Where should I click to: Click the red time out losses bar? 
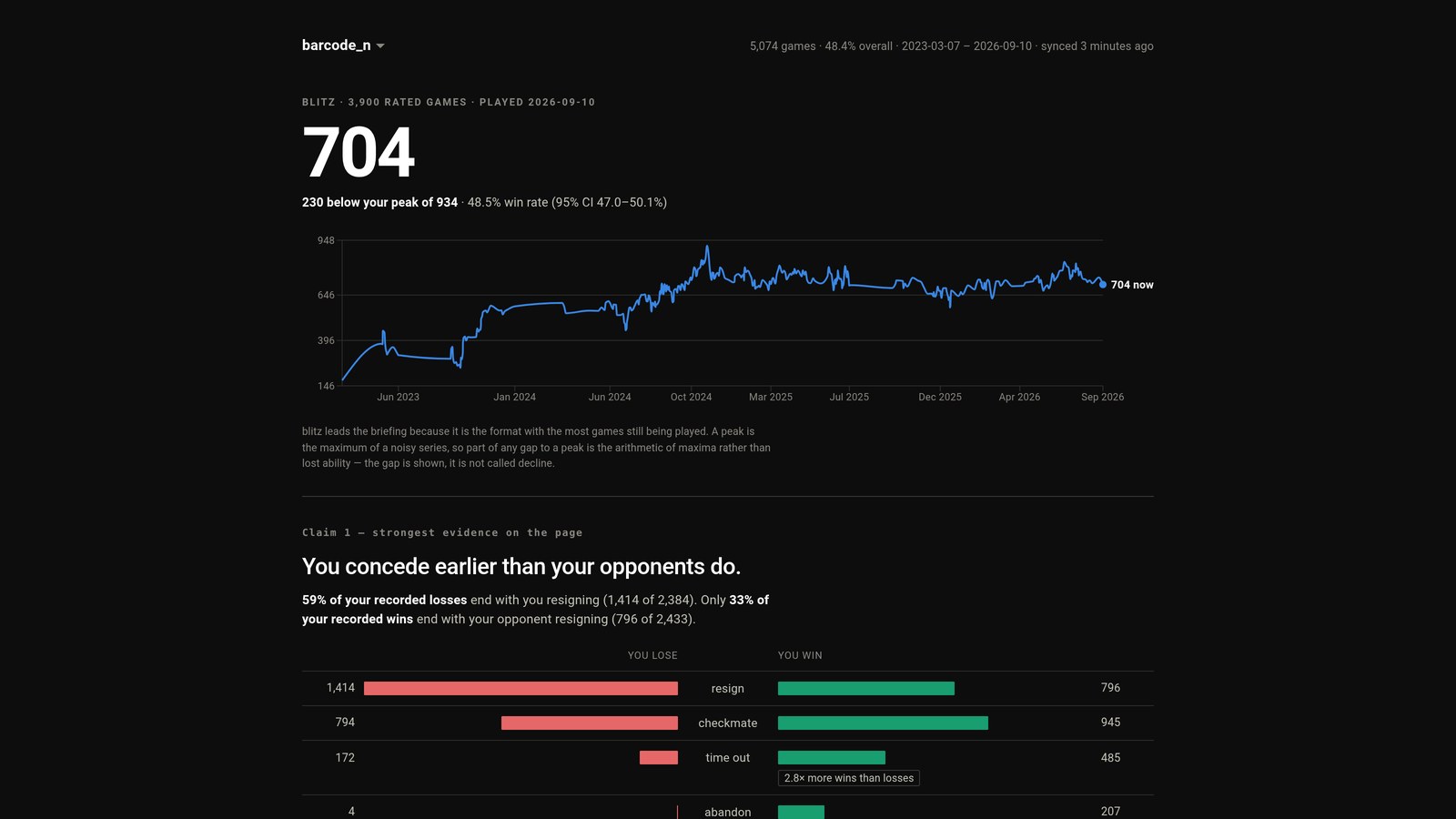click(x=659, y=758)
